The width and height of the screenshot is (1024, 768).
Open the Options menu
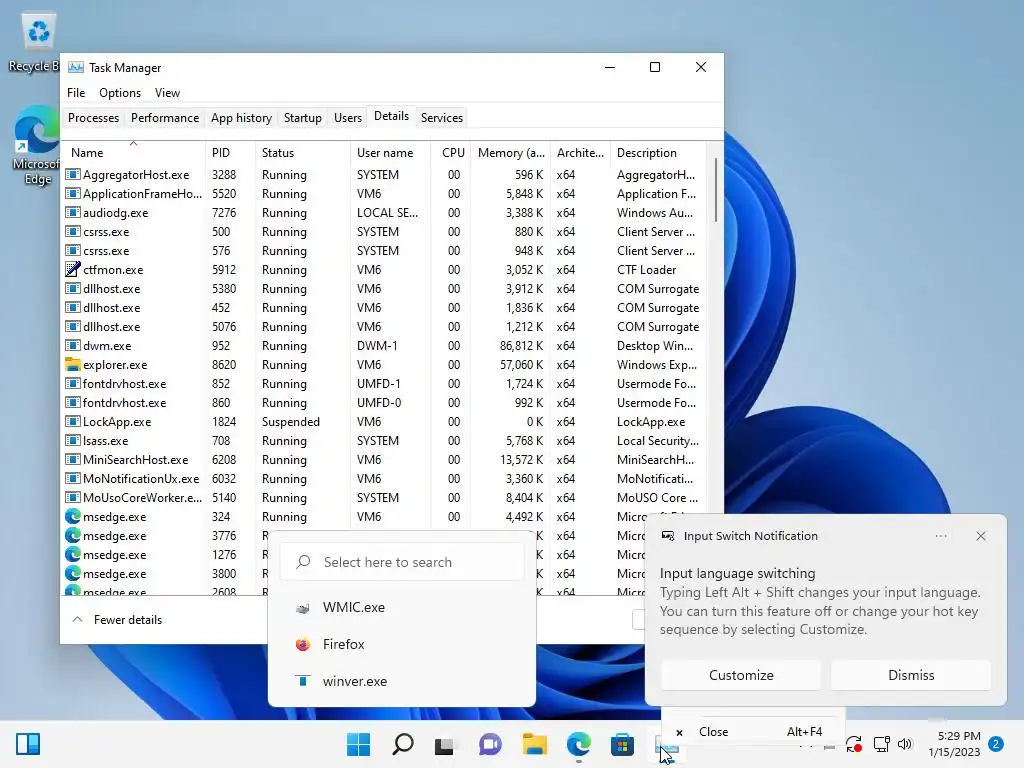pyautogui.click(x=120, y=93)
